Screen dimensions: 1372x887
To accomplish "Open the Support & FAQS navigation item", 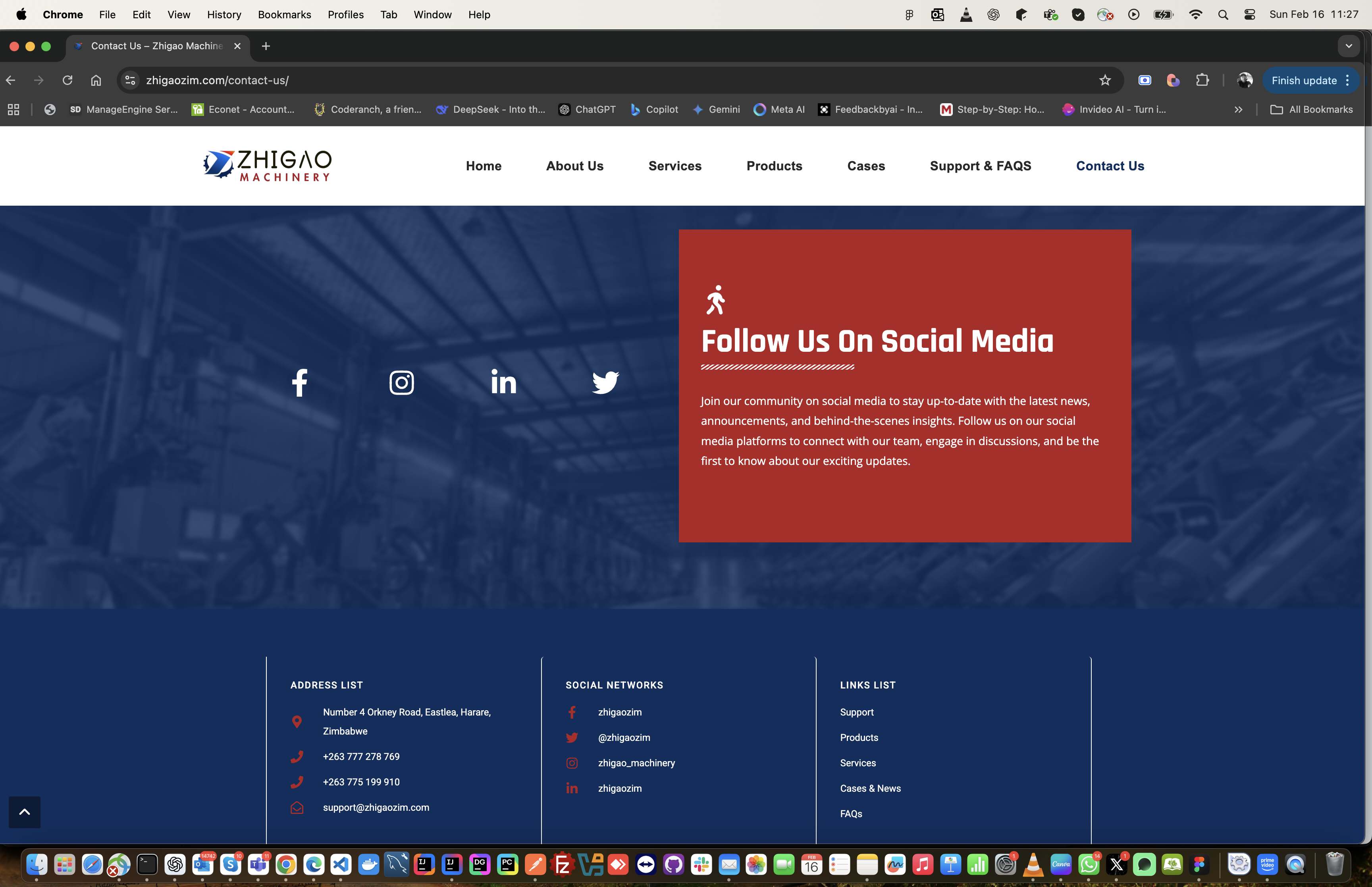I will tap(980, 166).
